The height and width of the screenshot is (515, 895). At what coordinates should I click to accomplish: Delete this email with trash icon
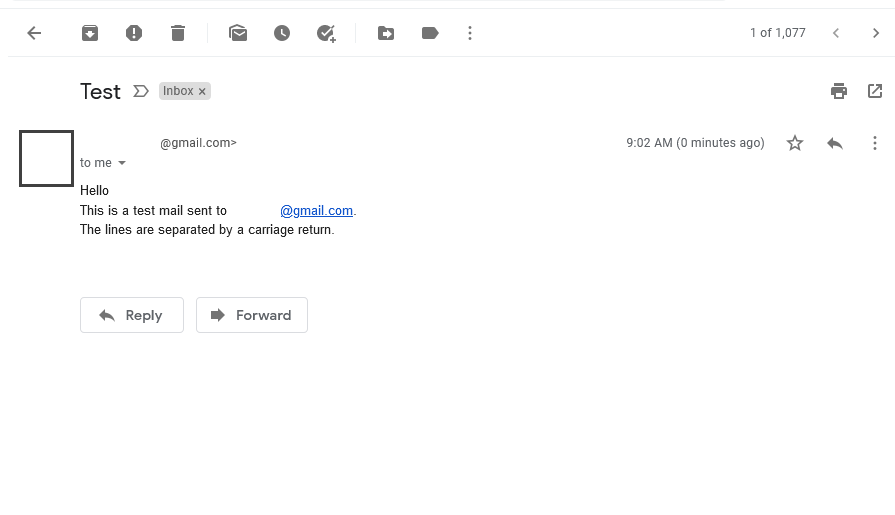point(178,33)
